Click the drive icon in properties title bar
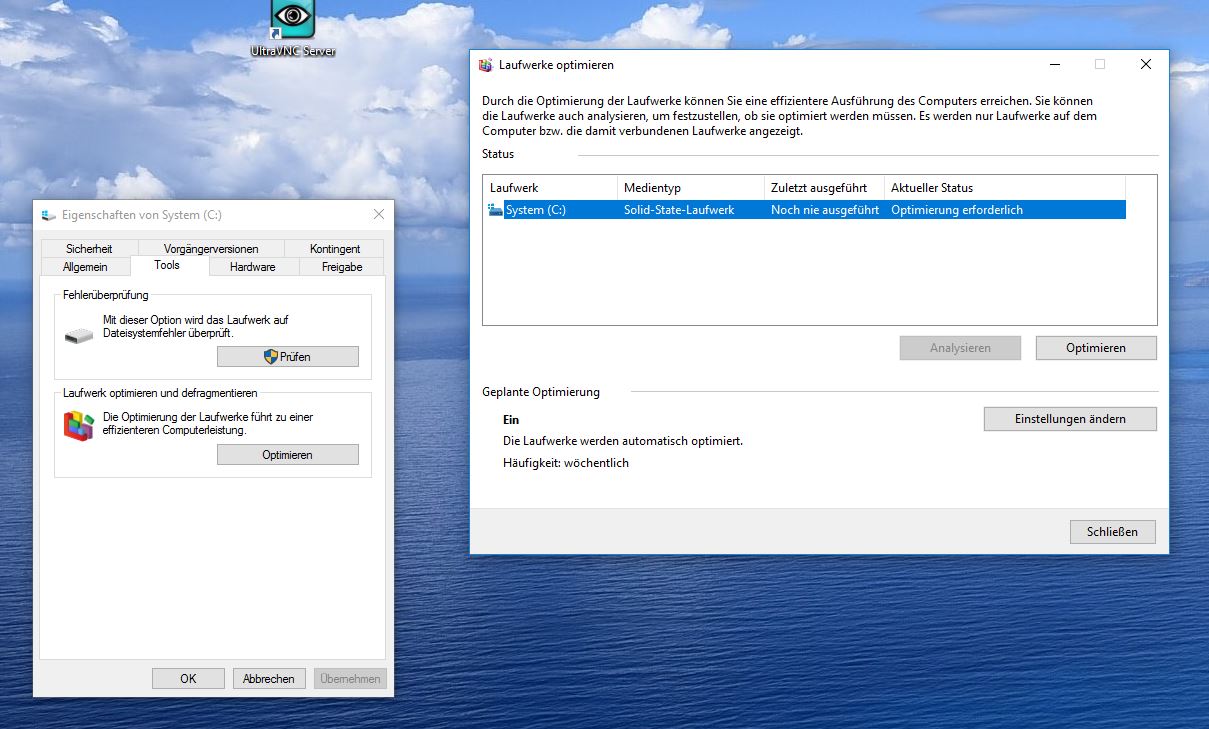 [x=49, y=215]
